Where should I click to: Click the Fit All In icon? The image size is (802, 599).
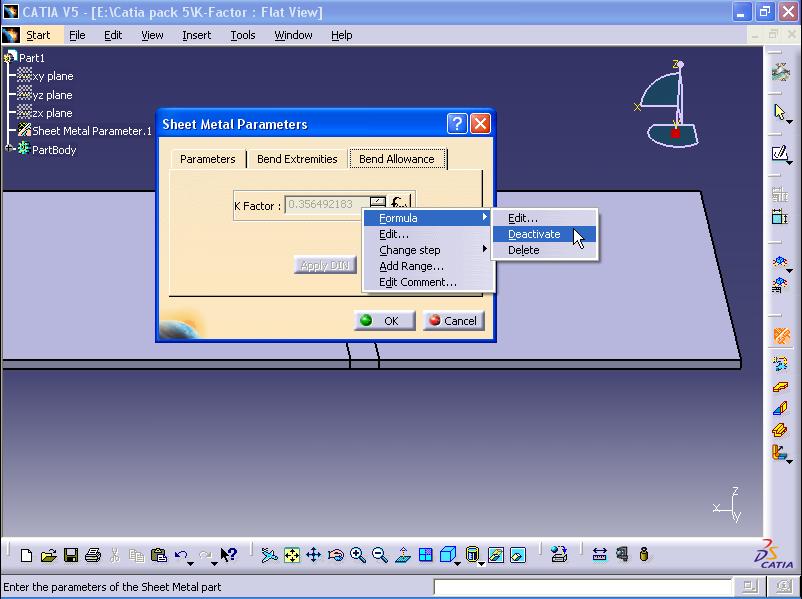click(292, 555)
